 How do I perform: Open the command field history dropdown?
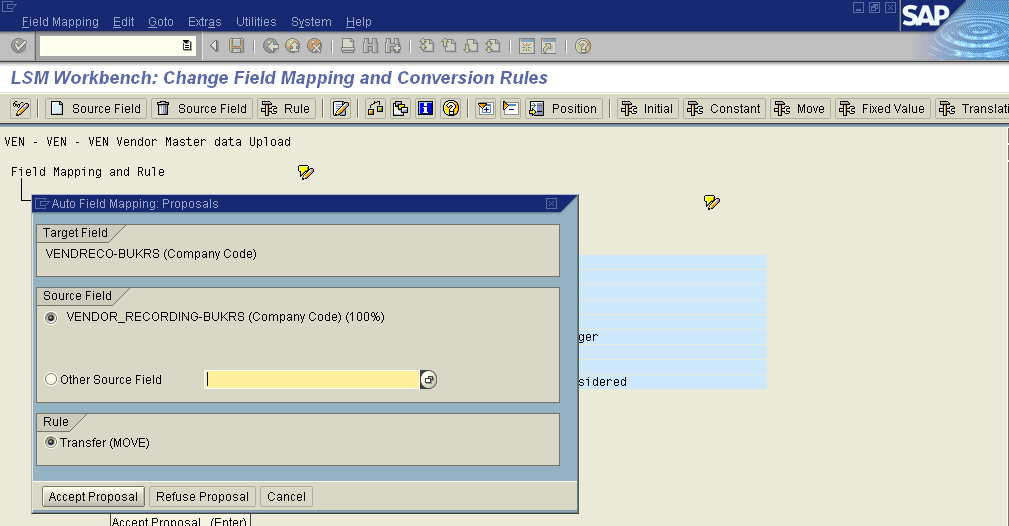tap(187, 46)
